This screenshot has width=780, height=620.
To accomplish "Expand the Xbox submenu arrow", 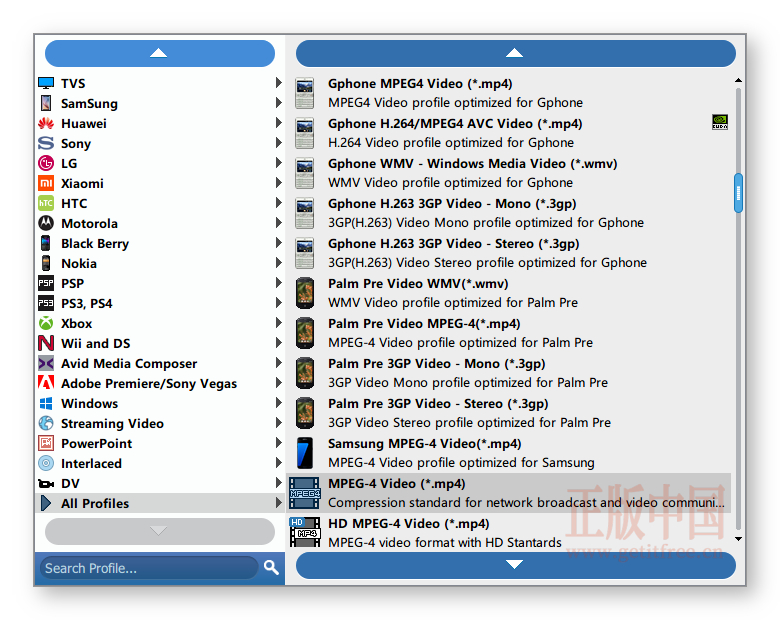I will coord(279,322).
